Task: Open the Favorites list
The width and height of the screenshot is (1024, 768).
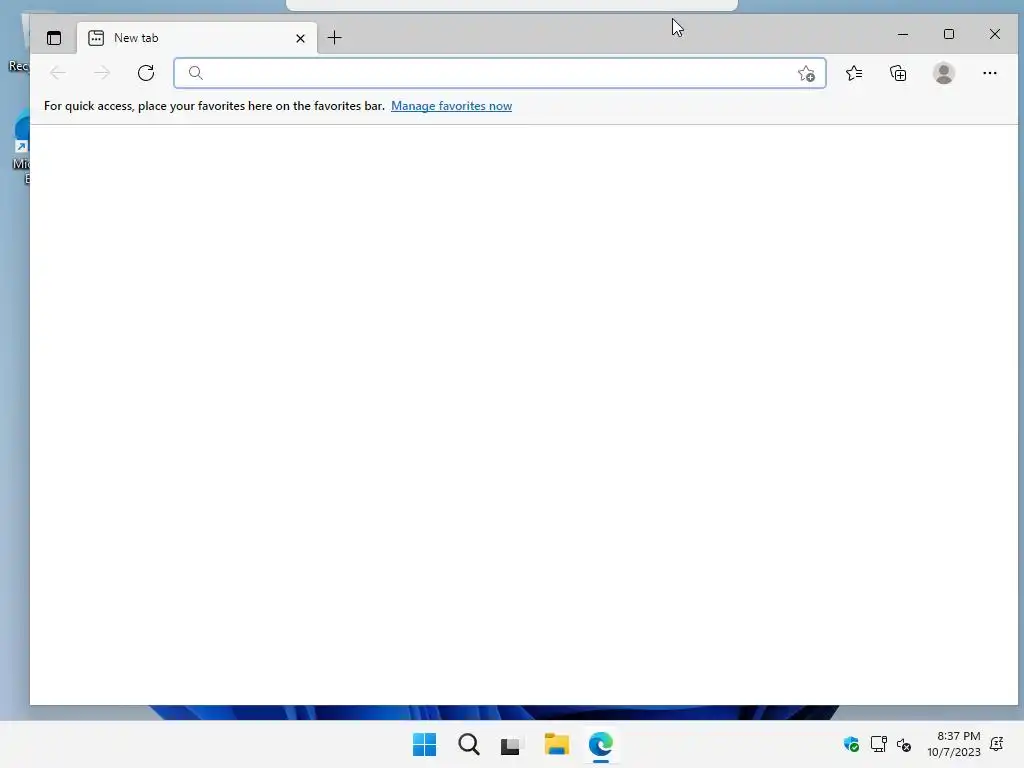Action: tap(854, 73)
